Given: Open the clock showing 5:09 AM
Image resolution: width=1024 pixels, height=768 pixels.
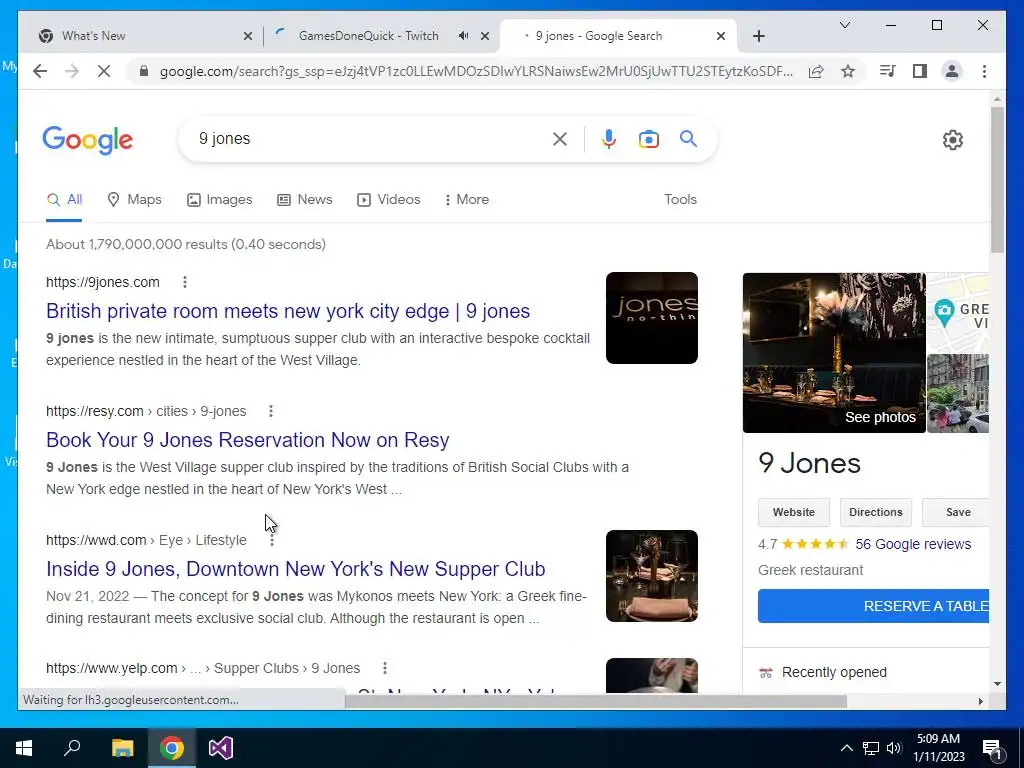Looking at the screenshot, I should click(938, 748).
